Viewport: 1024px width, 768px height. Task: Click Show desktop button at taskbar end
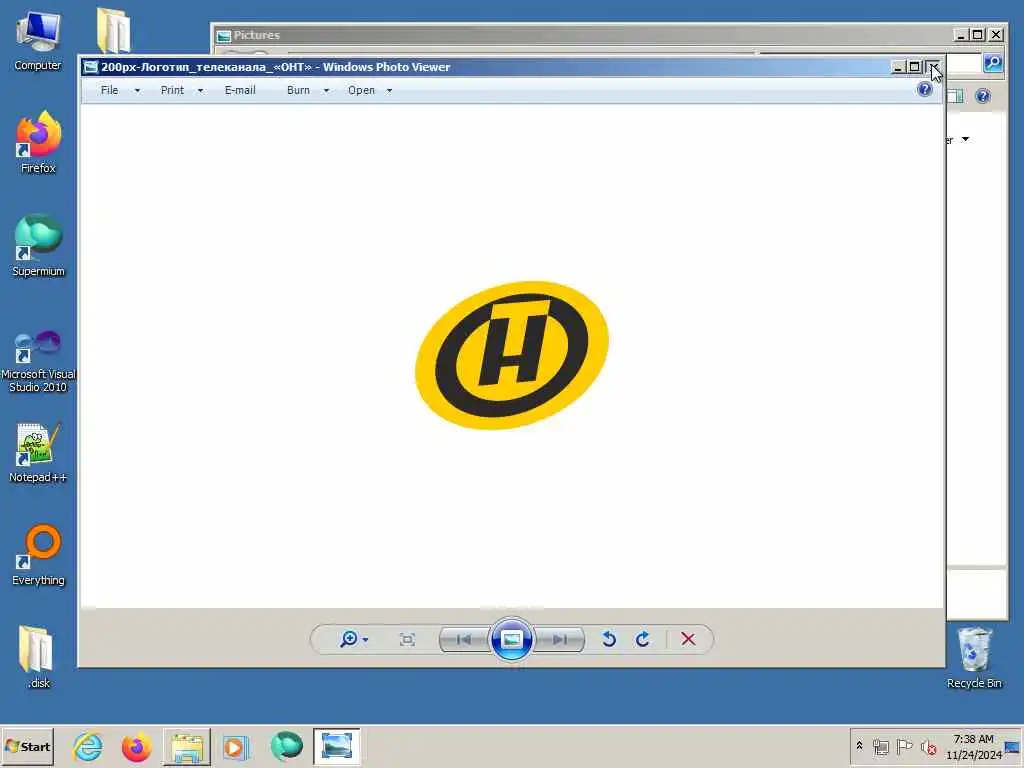pos(1013,746)
